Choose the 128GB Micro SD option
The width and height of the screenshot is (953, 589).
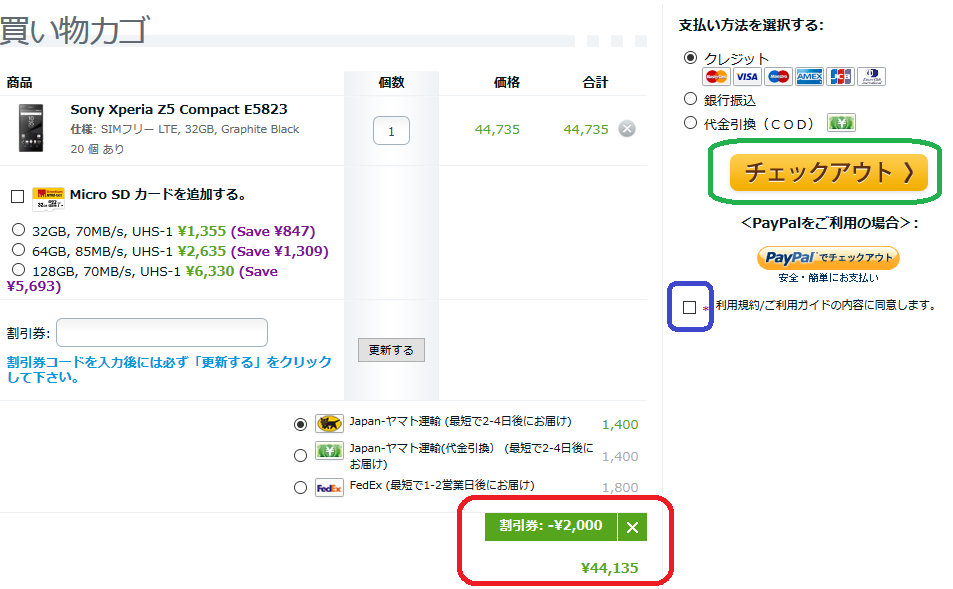click(19, 270)
